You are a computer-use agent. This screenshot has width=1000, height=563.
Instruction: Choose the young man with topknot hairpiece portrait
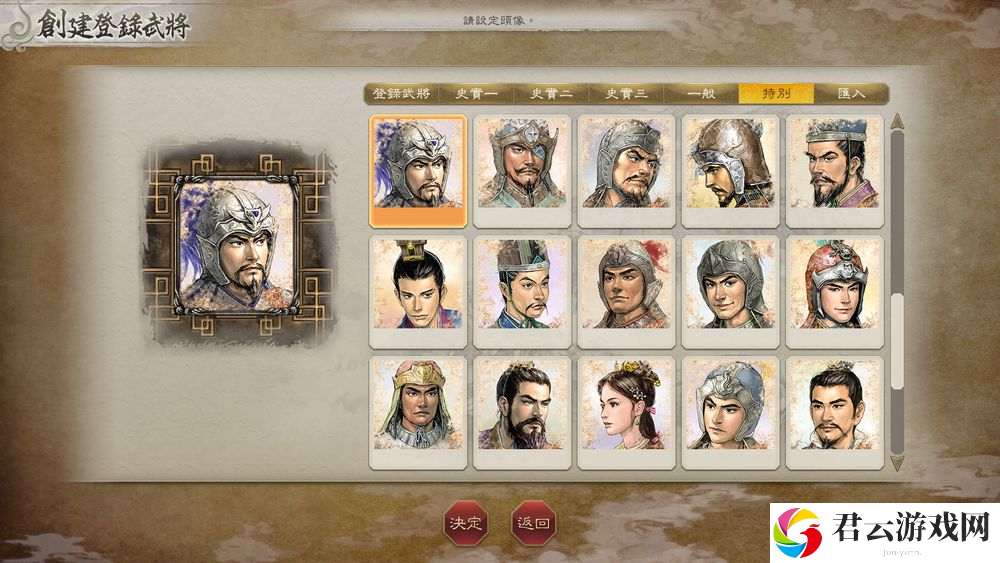coord(418,291)
